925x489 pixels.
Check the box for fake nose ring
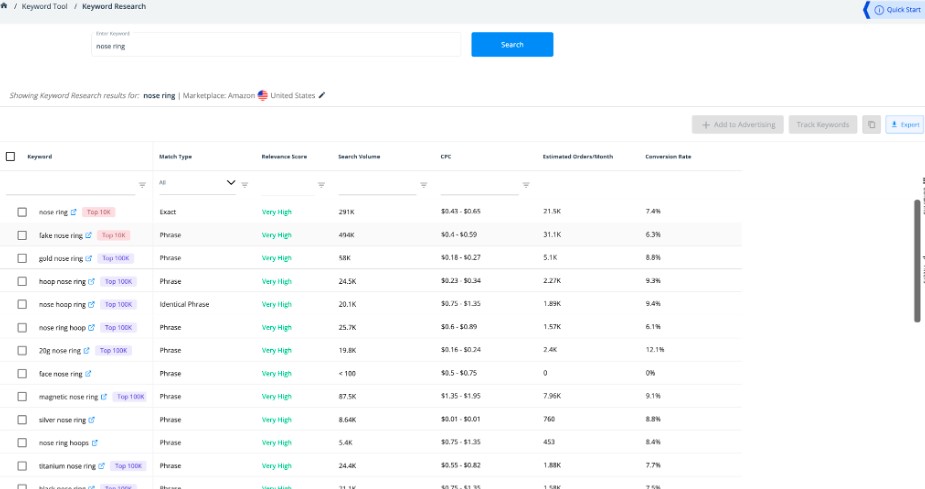coord(22,235)
